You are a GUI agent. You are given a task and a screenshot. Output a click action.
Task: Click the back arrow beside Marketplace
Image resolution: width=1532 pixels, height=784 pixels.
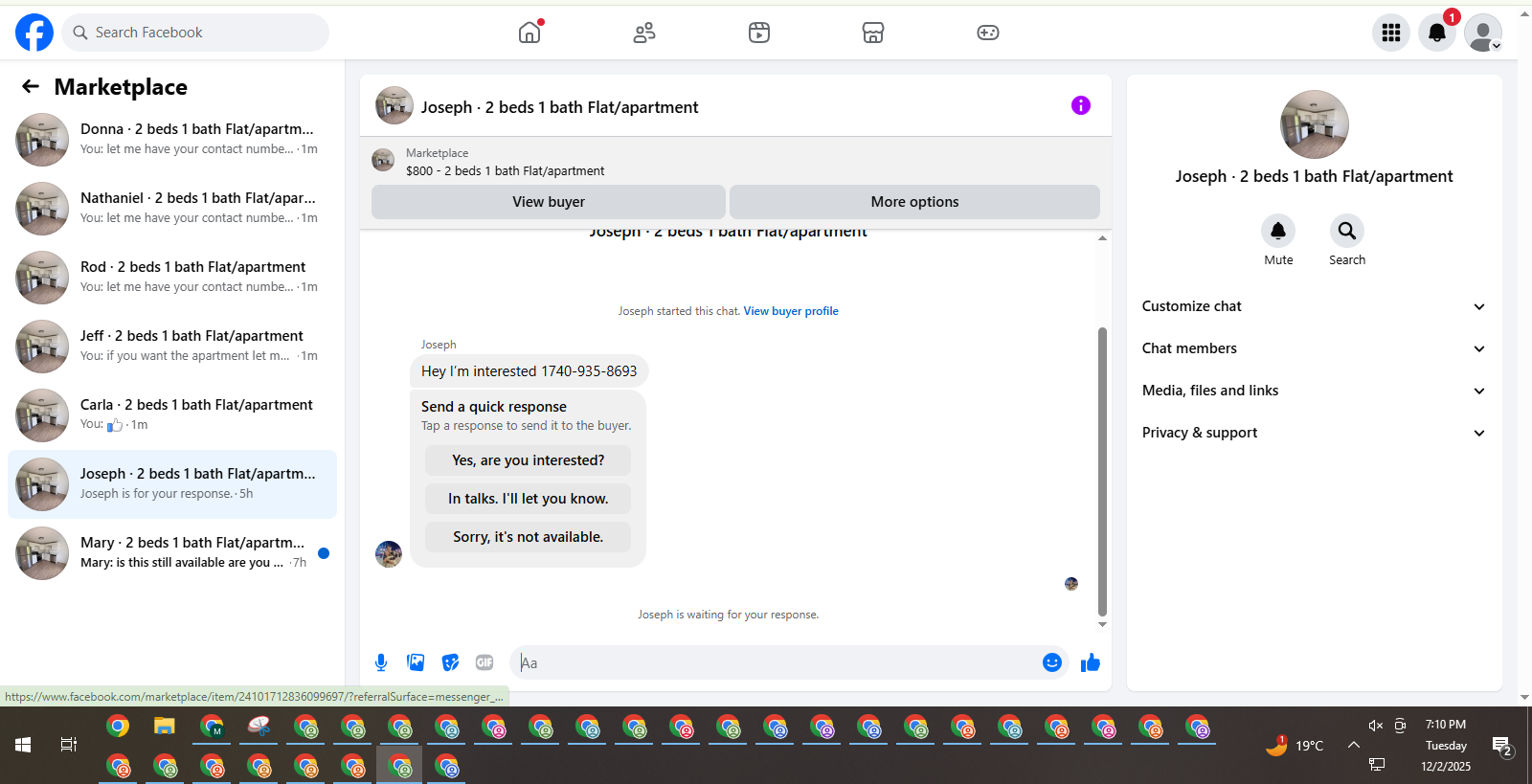[x=31, y=86]
